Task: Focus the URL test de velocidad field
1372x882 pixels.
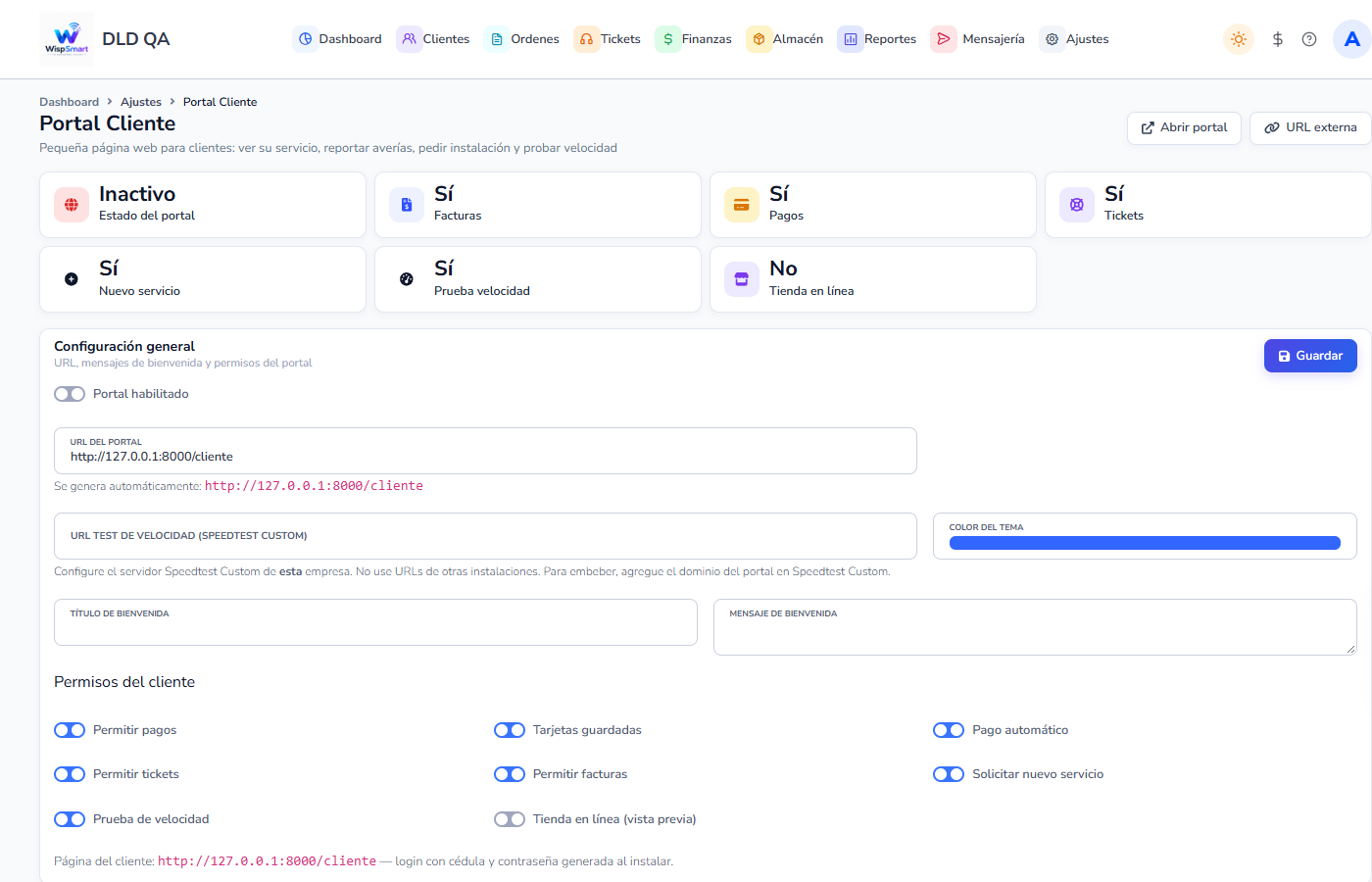Action: 485,536
